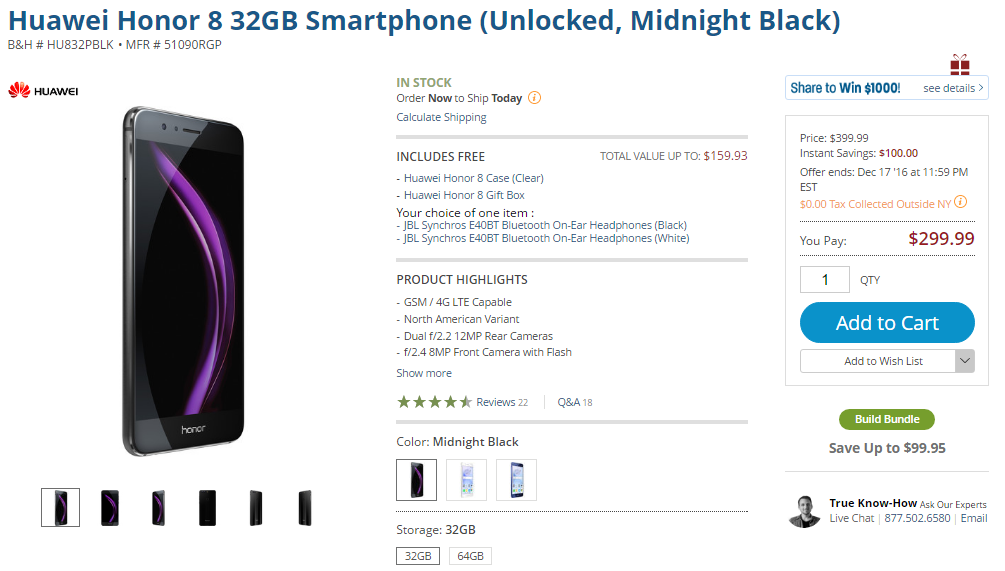Select the first phone thumbnail image
This screenshot has width=1005, height=571.
pos(61,508)
